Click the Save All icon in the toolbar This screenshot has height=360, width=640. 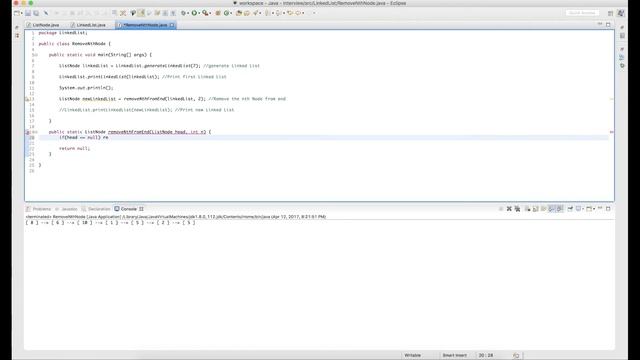(36, 13)
